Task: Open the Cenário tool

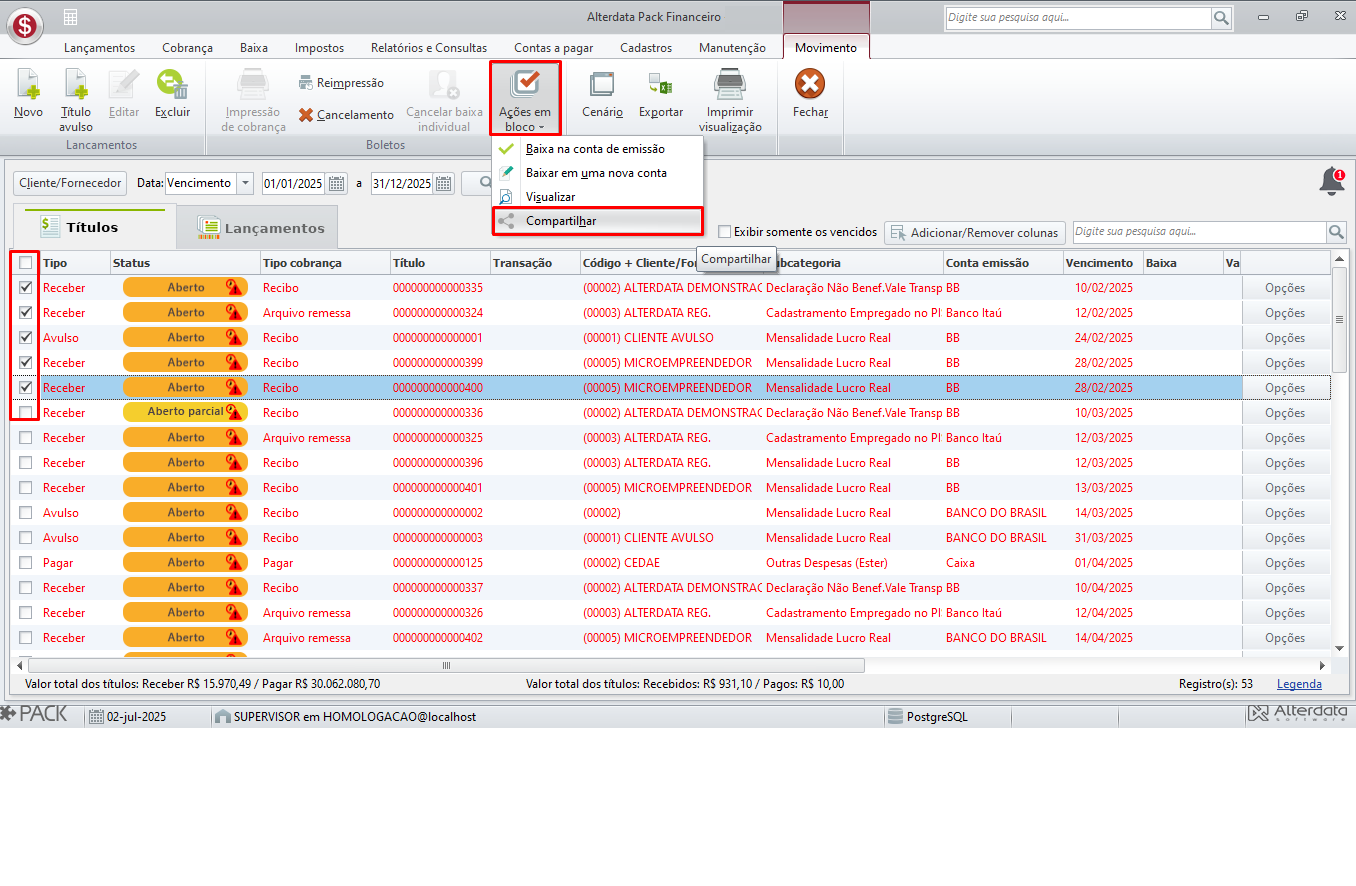Action: click(602, 96)
